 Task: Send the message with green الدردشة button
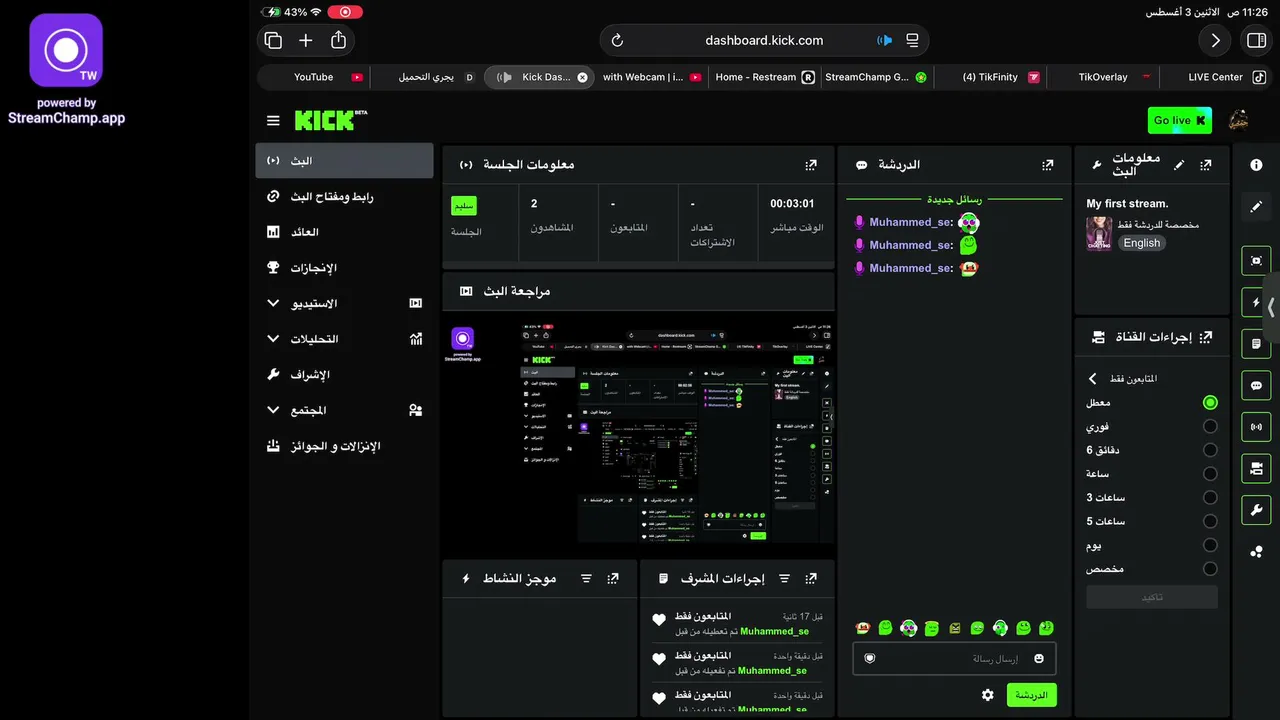point(1031,695)
